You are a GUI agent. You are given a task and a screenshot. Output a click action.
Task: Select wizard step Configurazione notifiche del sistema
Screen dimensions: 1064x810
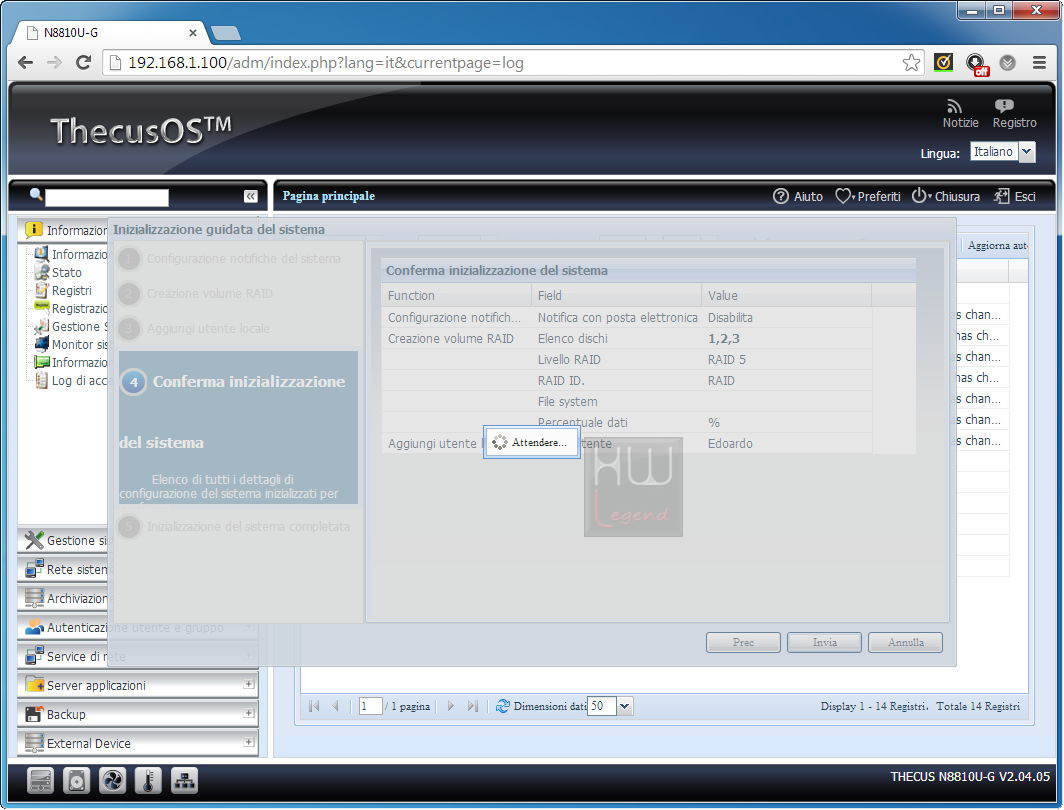[x=244, y=258]
